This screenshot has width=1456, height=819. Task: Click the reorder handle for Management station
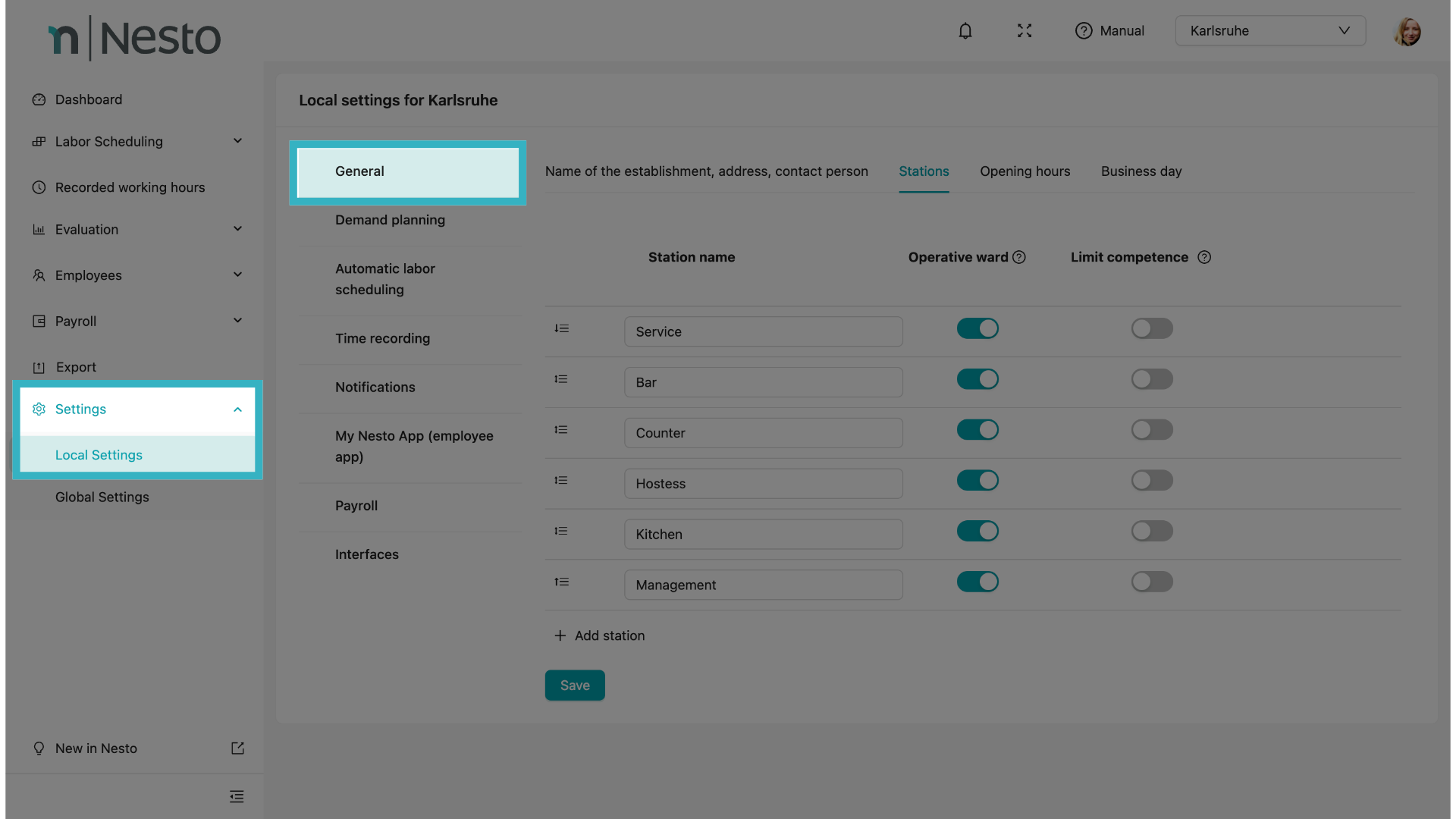click(x=561, y=582)
